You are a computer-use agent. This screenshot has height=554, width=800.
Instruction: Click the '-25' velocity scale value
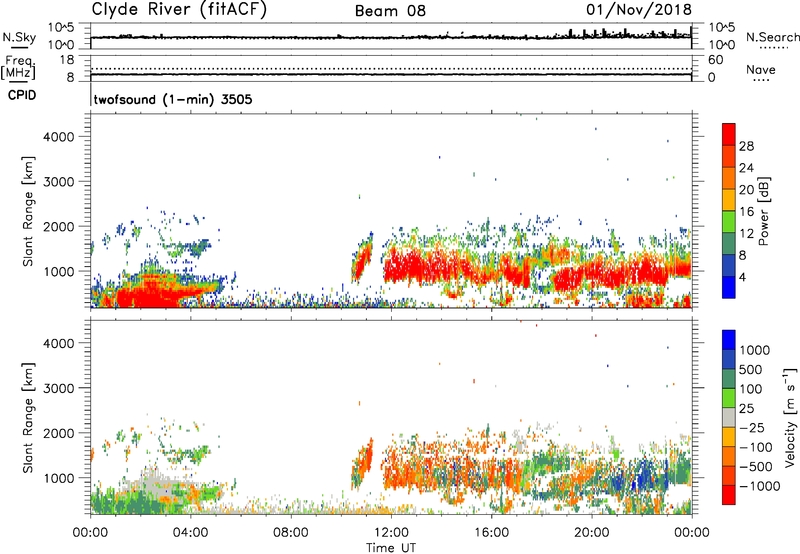[x=753, y=428]
